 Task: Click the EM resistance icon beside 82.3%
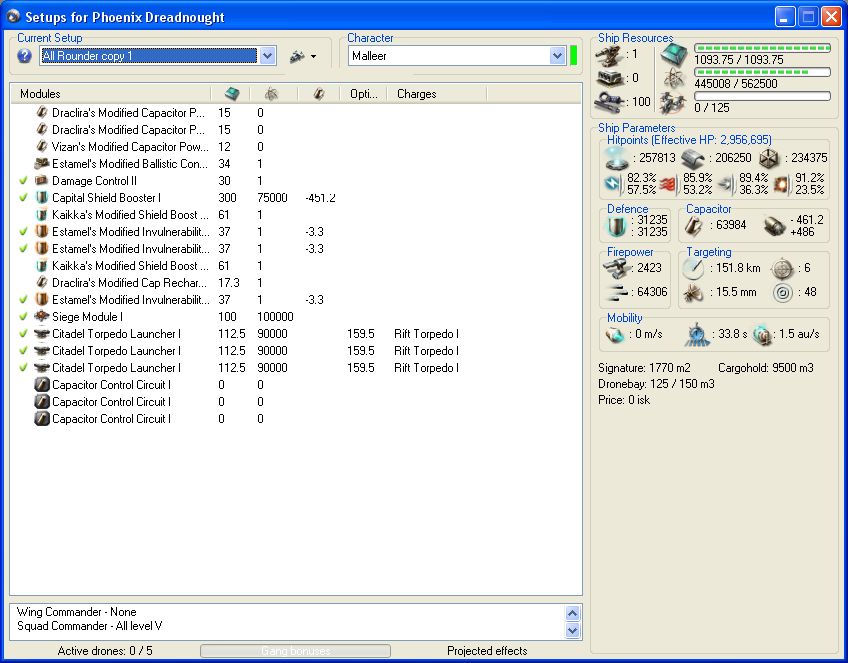[x=612, y=184]
